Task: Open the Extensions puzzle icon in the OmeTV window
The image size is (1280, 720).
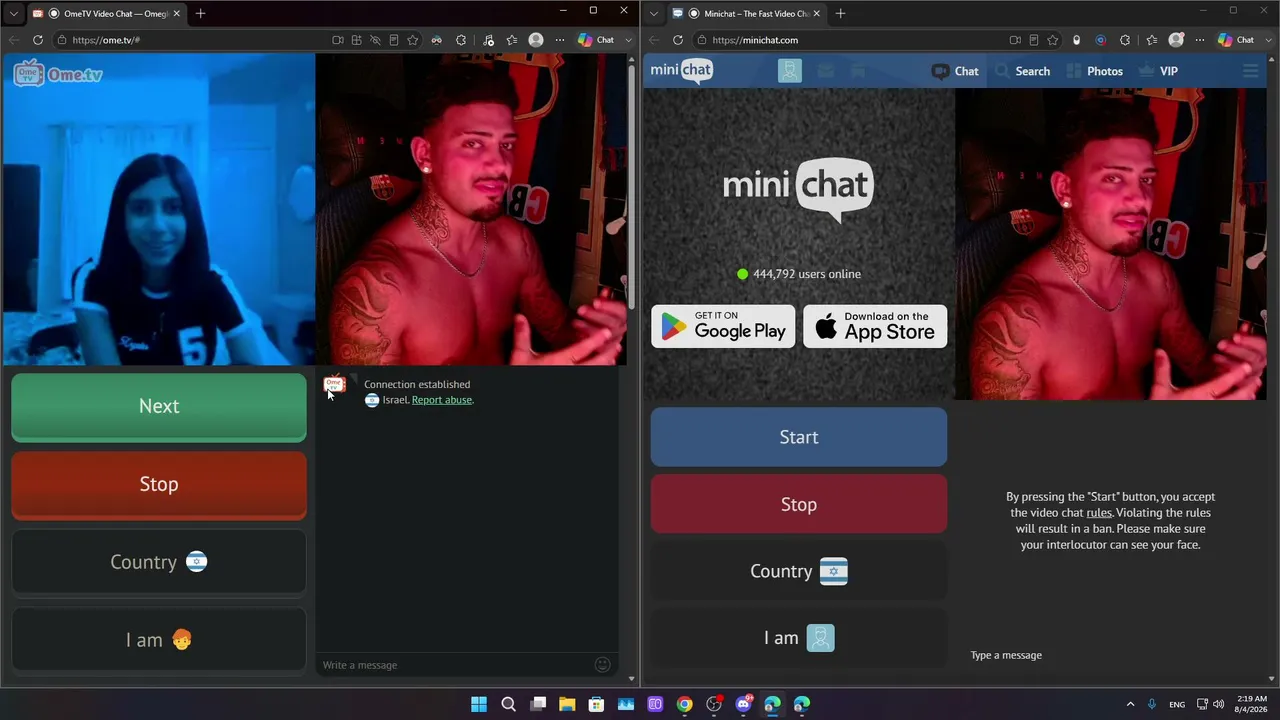Action: pos(461,40)
